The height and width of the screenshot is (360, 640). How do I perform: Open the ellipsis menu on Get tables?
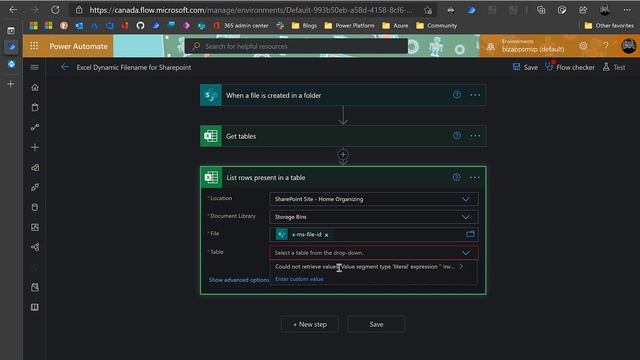click(475, 136)
